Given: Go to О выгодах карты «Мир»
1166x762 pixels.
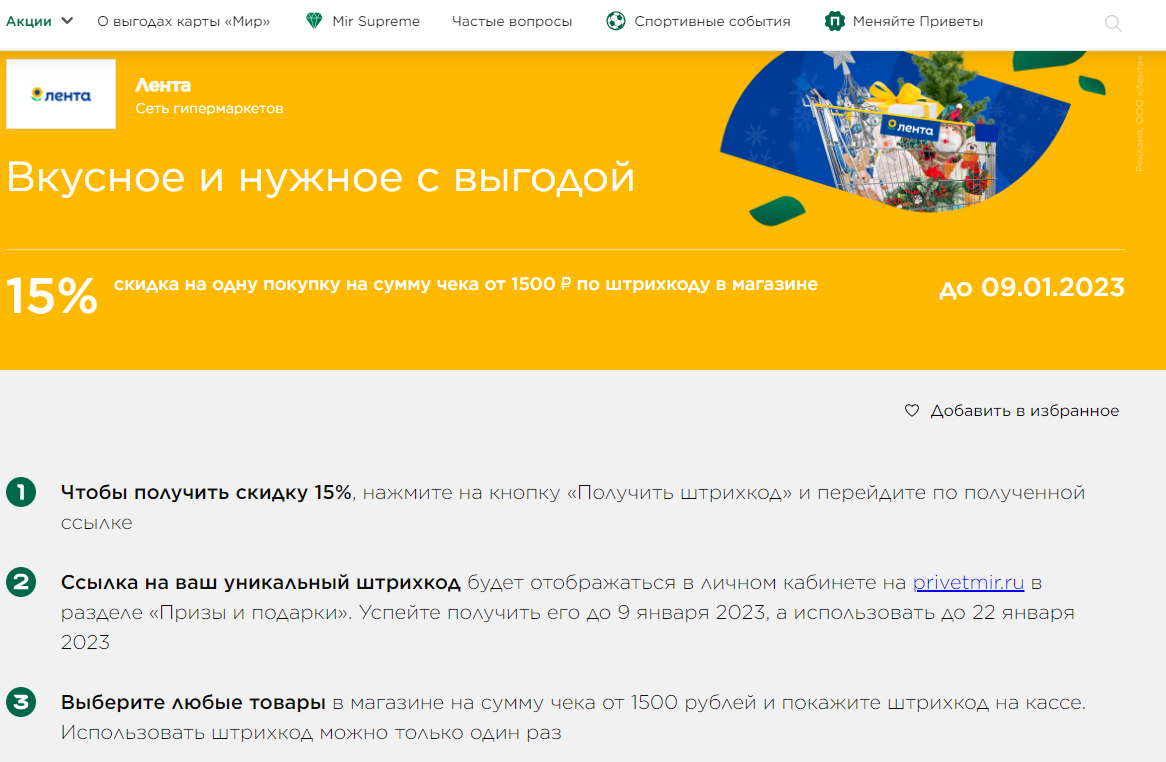Looking at the screenshot, I should coord(184,21).
